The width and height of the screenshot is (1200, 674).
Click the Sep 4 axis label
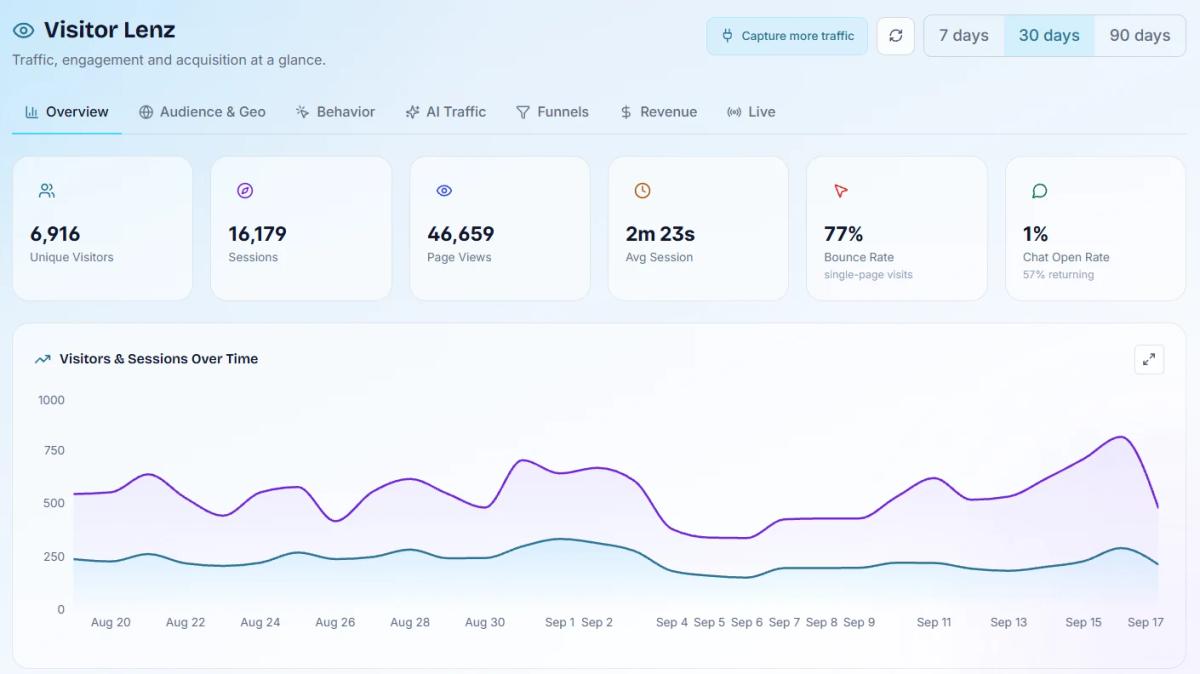pyautogui.click(x=672, y=622)
